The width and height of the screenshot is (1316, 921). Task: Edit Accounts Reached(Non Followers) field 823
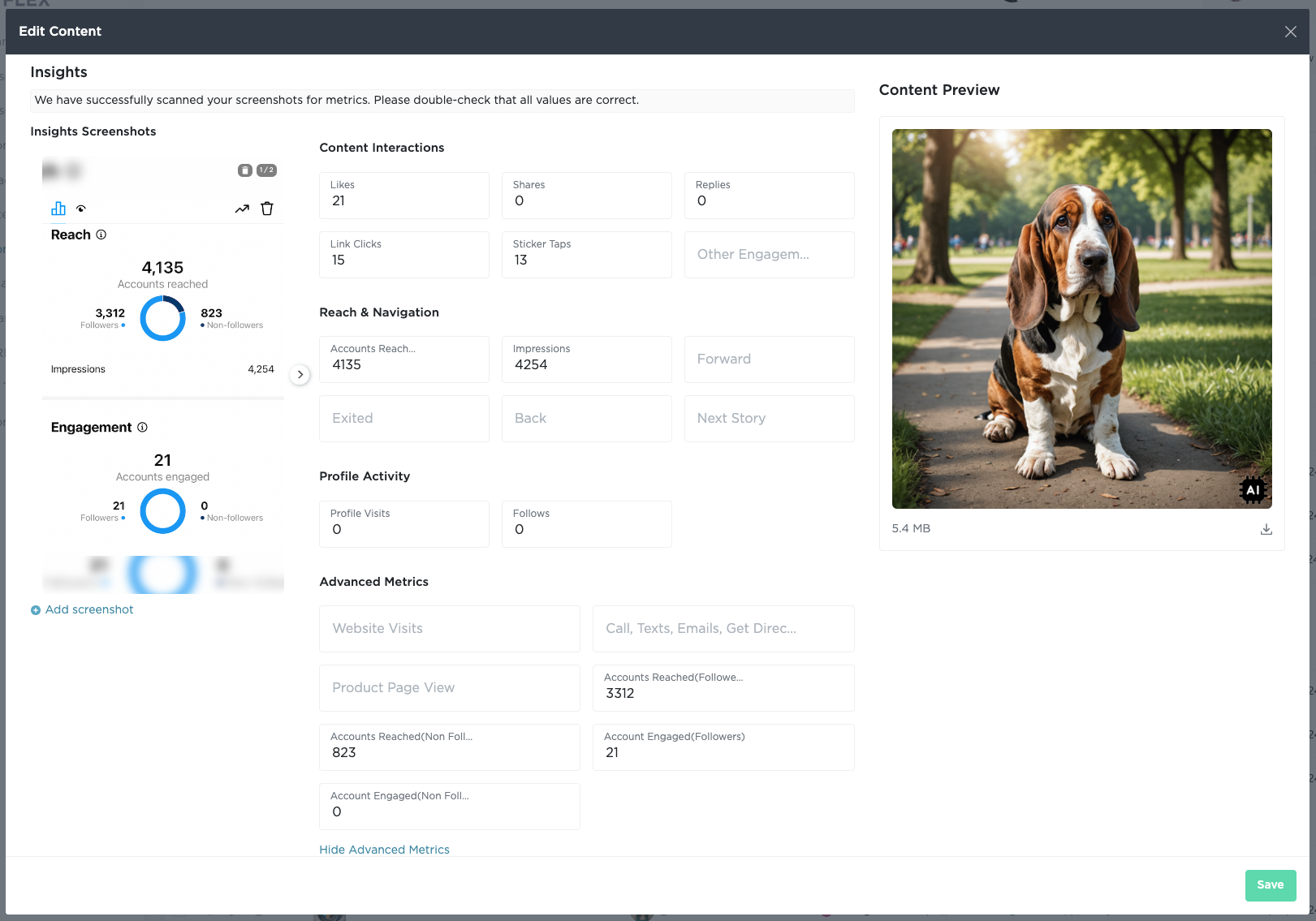(450, 747)
